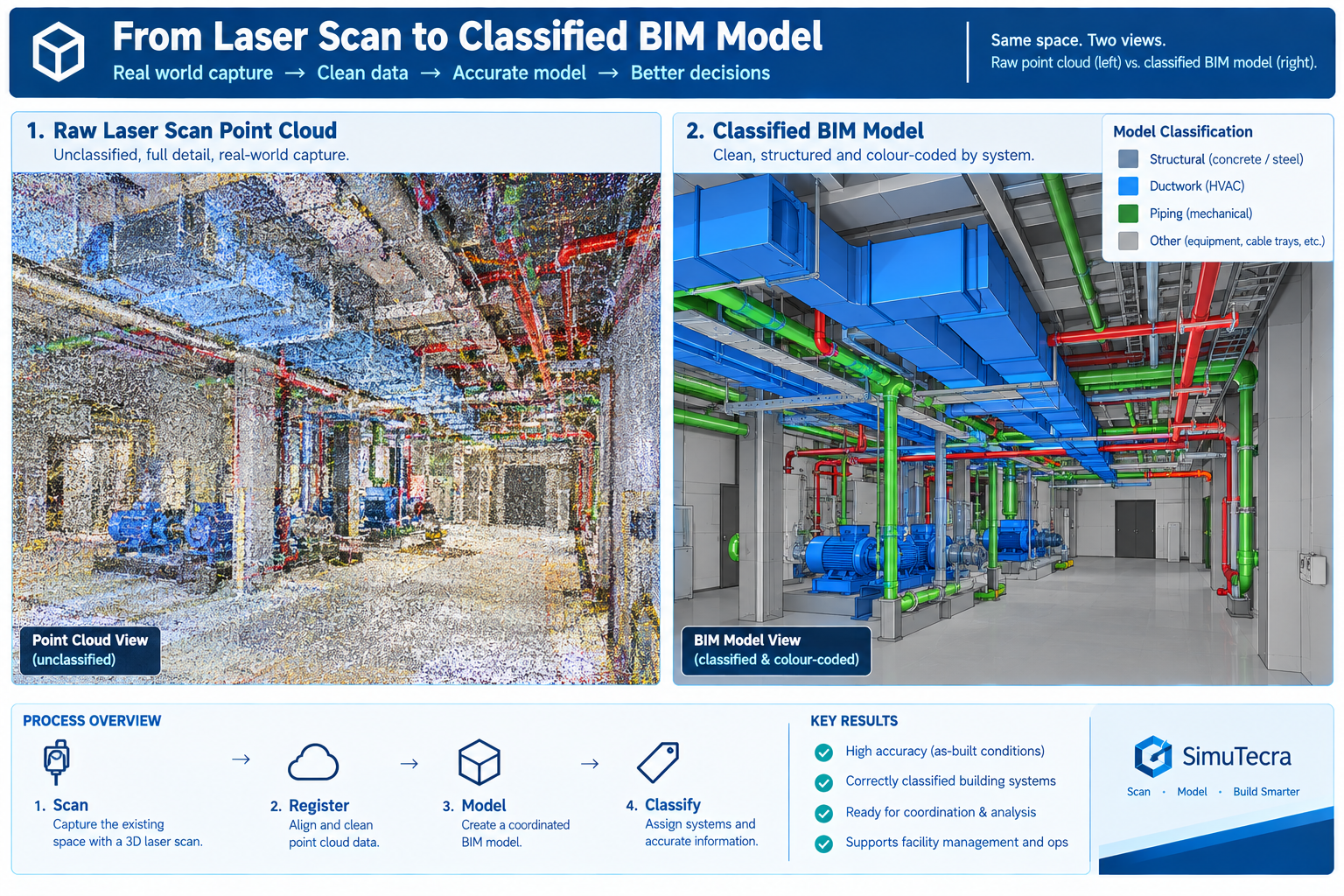Click 'Piping (mechanical)' legend label
Image resolution: width=1344 pixels, height=896 pixels.
point(1200,213)
